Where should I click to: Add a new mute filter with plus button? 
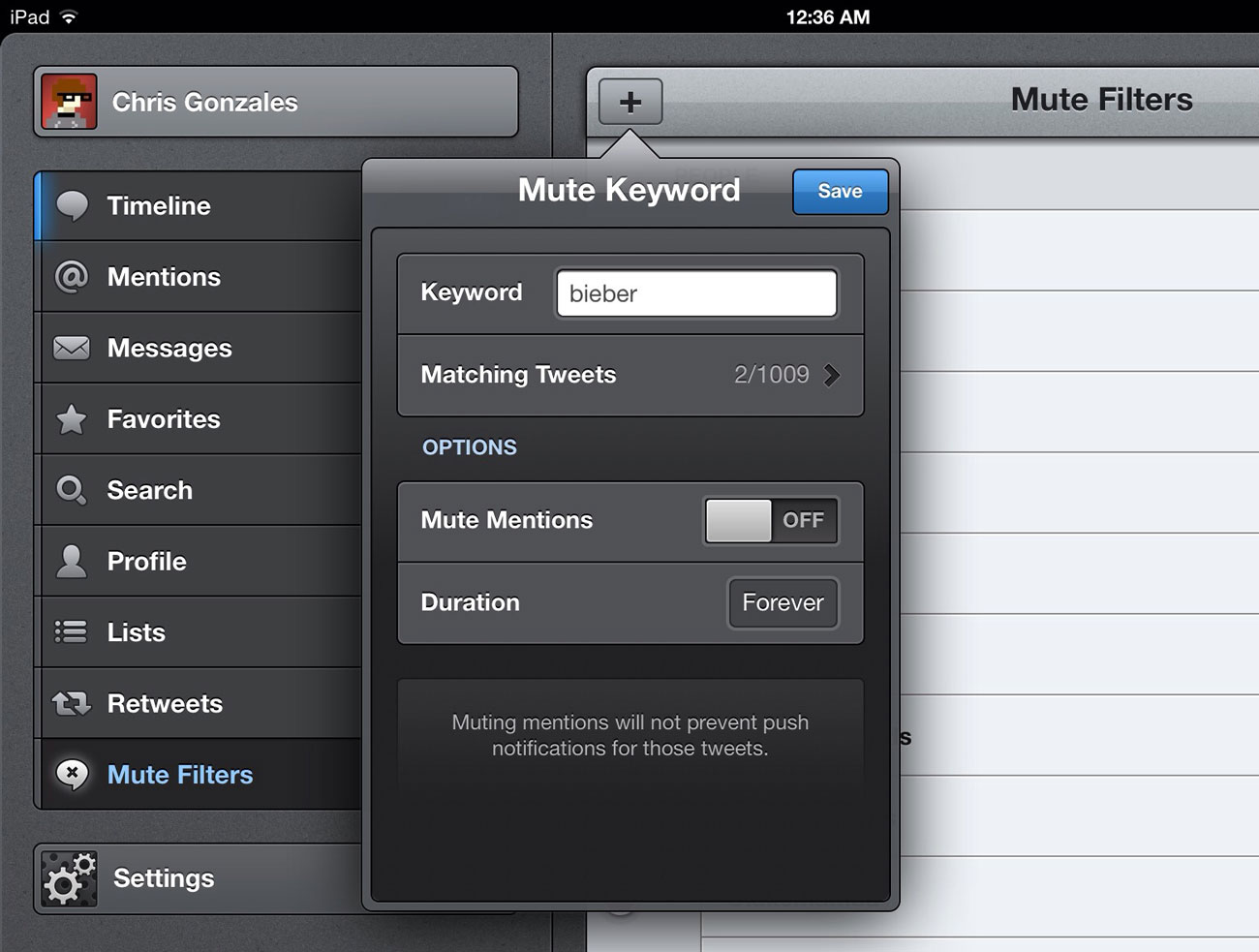coord(630,102)
